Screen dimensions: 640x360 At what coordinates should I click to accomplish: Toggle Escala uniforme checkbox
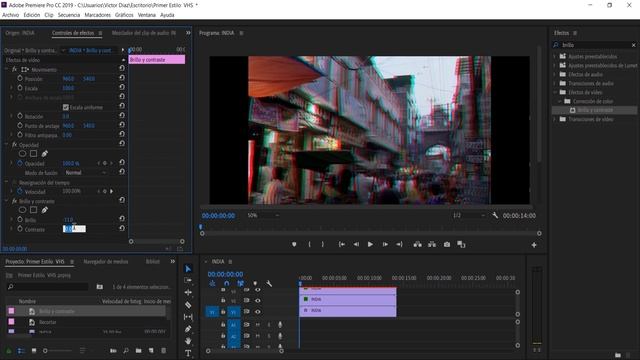[66, 107]
